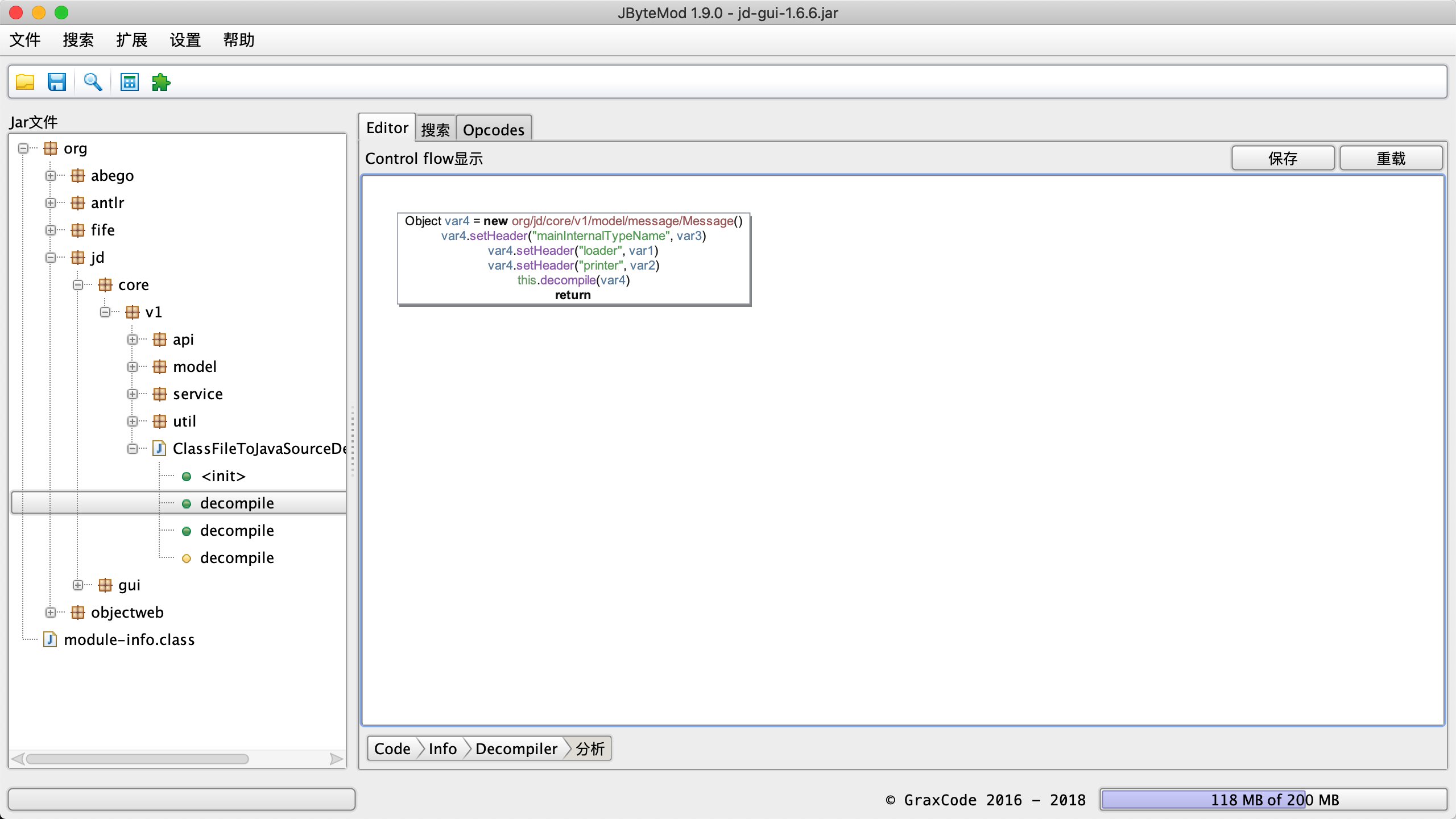
Task: Expand the gui package node
Action: click(79, 585)
